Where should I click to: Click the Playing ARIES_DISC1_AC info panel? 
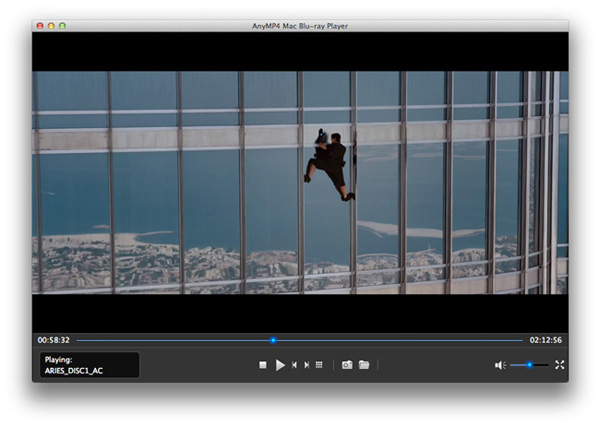pos(89,365)
